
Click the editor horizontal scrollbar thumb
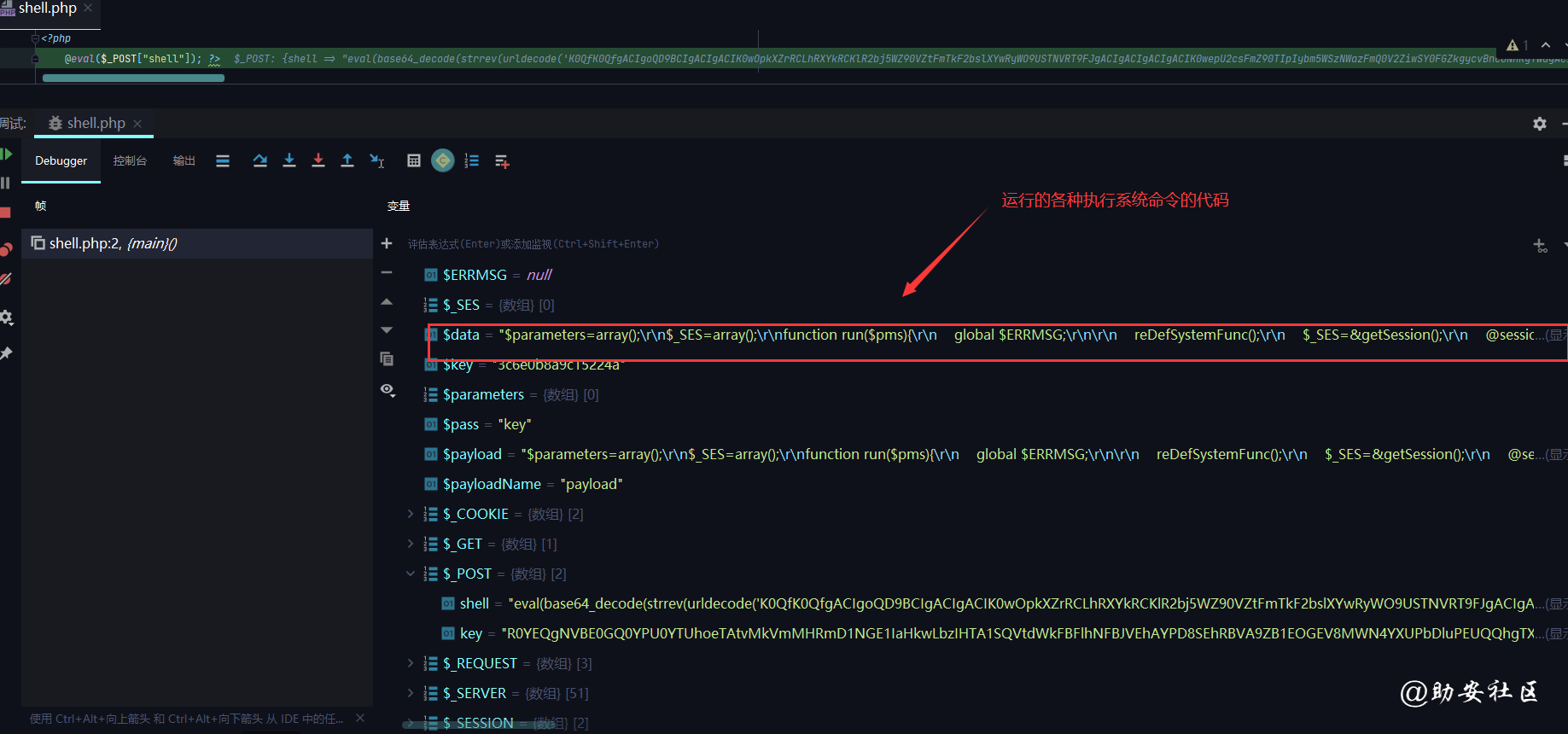point(133,78)
